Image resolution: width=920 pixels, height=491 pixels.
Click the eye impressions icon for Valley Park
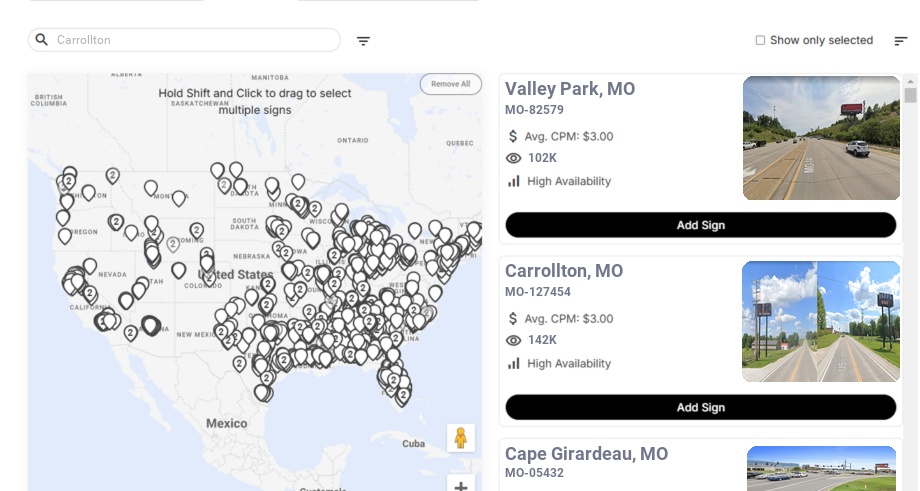pos(514,158)
